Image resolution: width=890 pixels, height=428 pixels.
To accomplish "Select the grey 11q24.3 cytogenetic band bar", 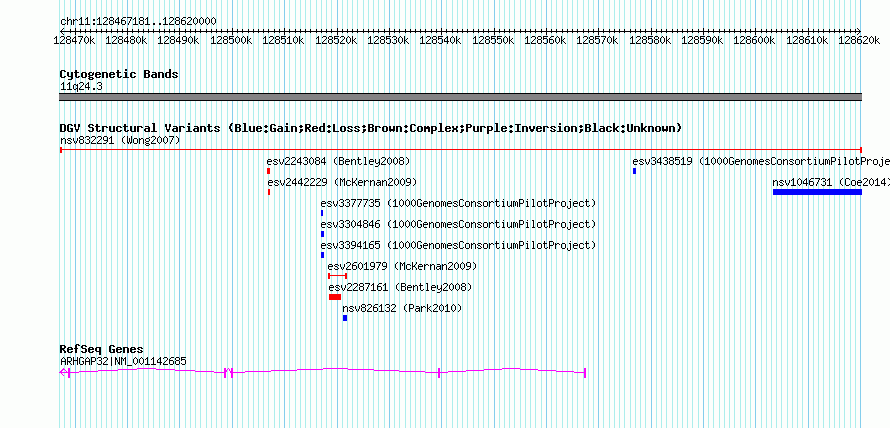I will click(461, 97).
